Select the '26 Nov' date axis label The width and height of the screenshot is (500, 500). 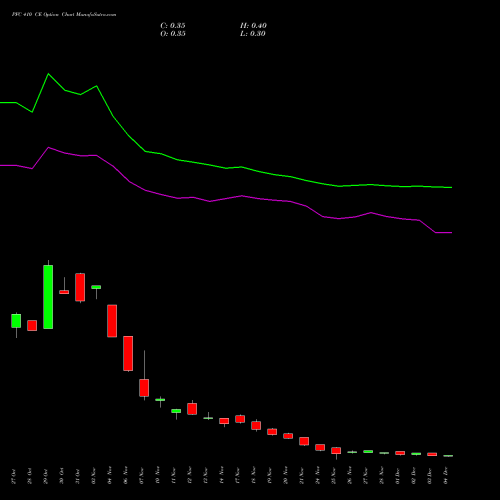tap(350, 476)
